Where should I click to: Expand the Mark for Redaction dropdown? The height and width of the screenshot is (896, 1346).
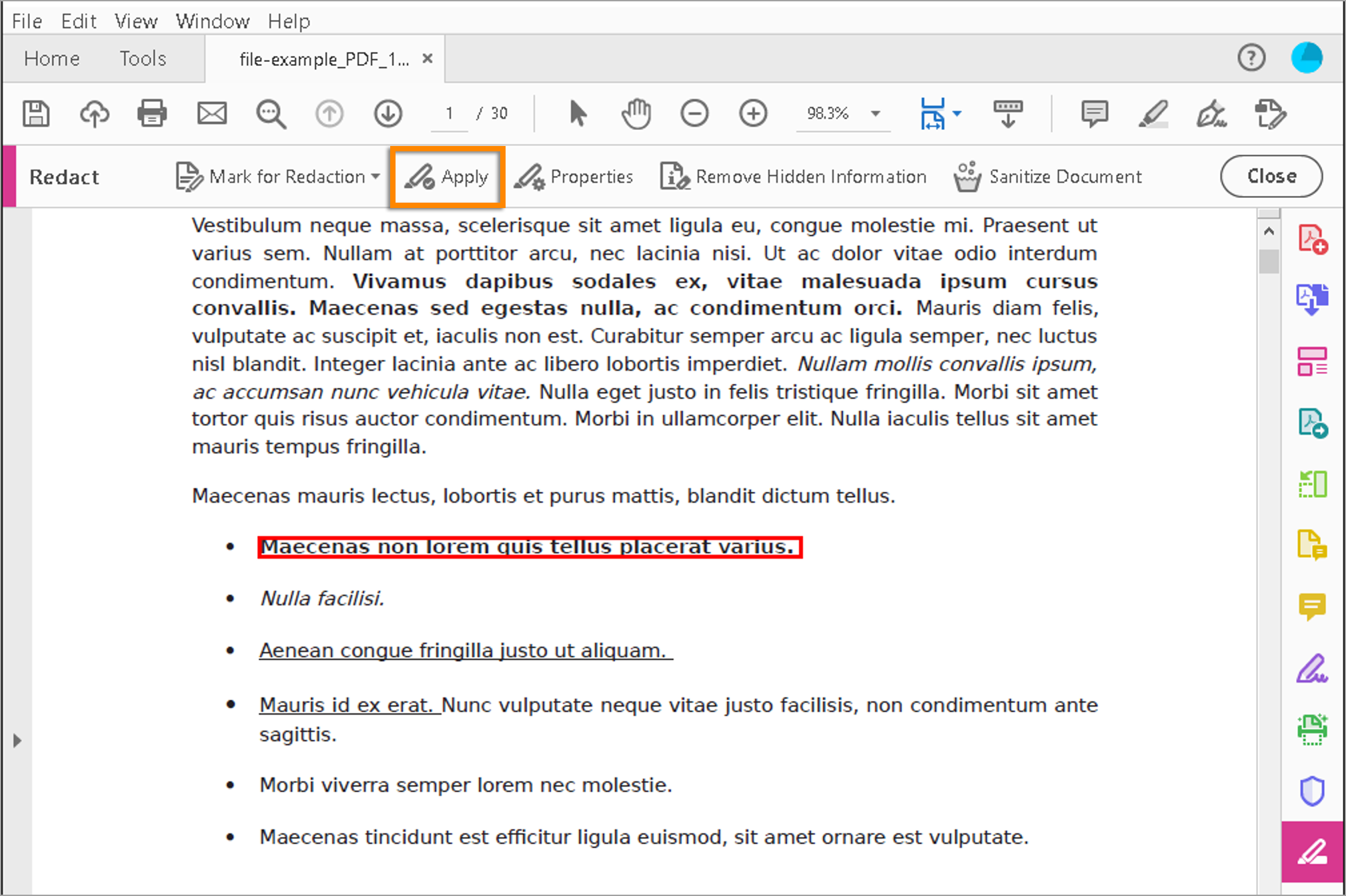(x=375, y=177)
